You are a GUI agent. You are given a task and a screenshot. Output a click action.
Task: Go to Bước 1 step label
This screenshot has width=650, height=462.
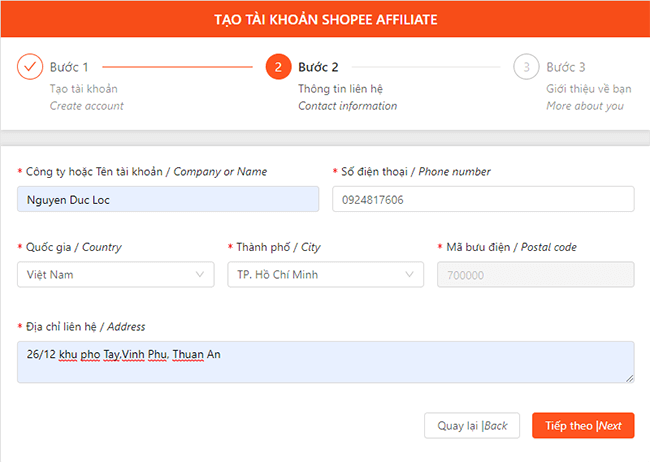[69, 67]
